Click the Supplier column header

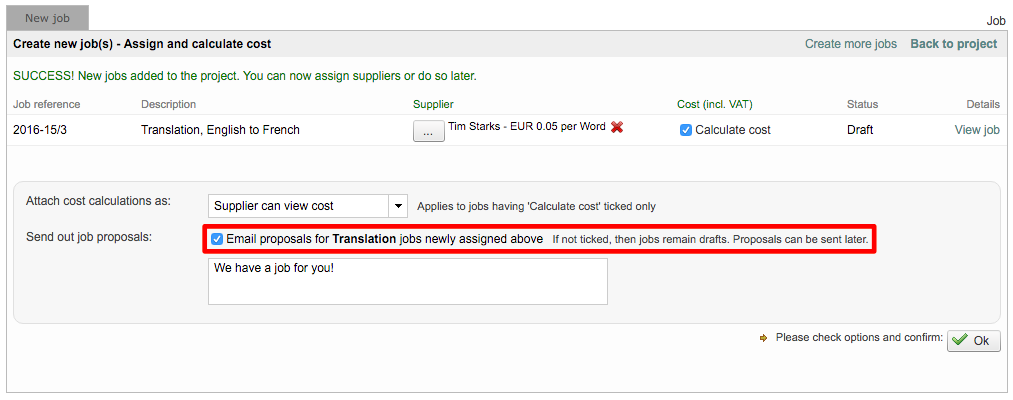[433, 104]
